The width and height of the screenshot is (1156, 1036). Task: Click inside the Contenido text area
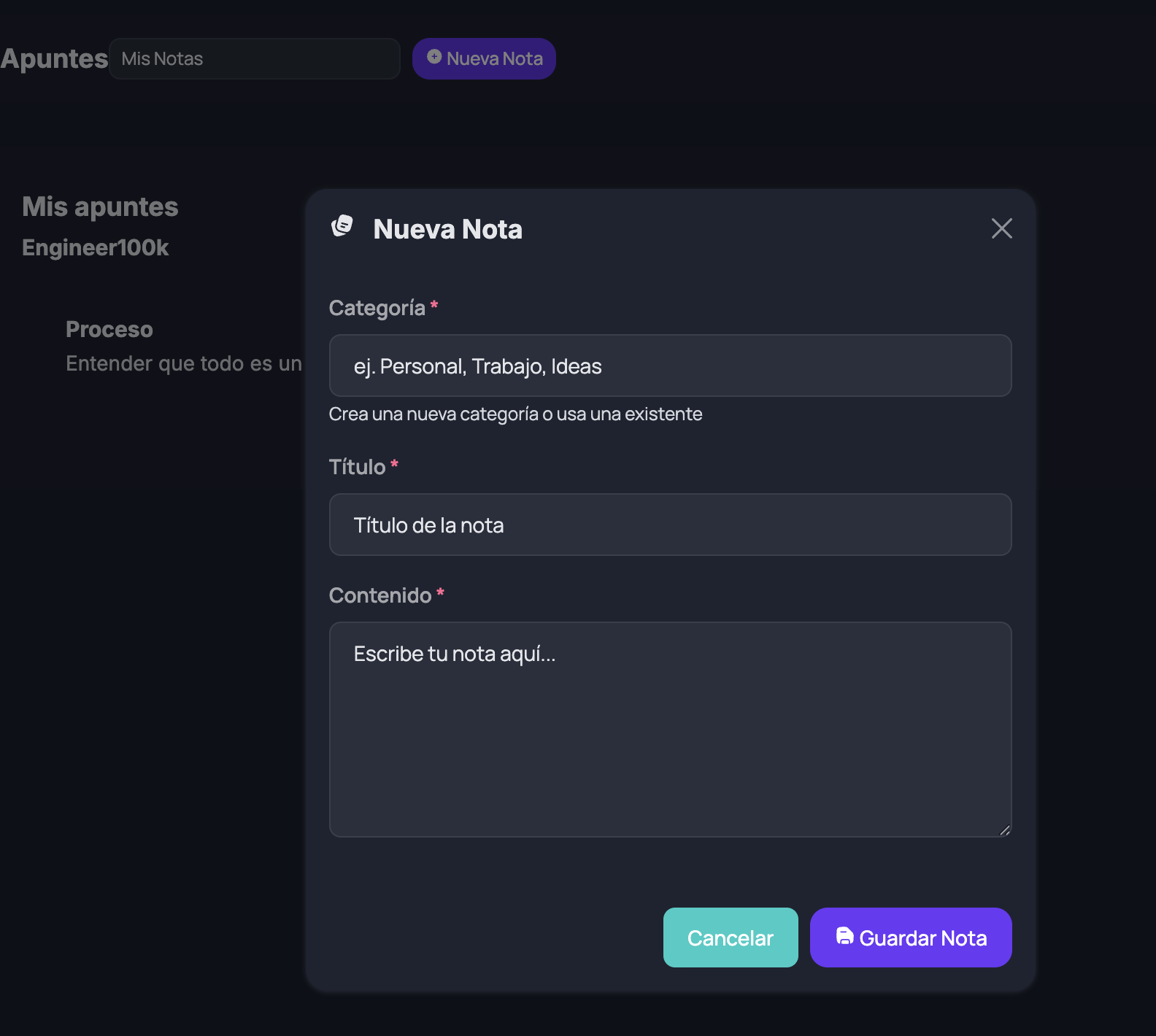(x=669, y=730)
